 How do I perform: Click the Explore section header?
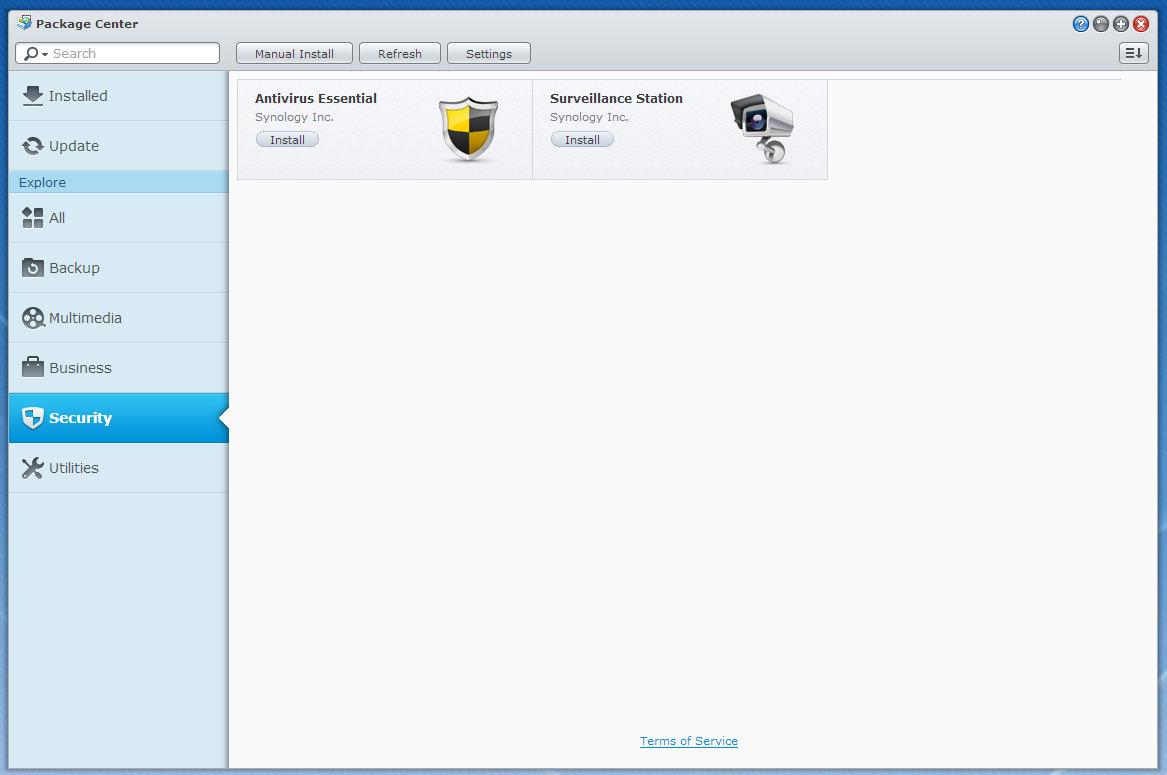tap(119, 182)
